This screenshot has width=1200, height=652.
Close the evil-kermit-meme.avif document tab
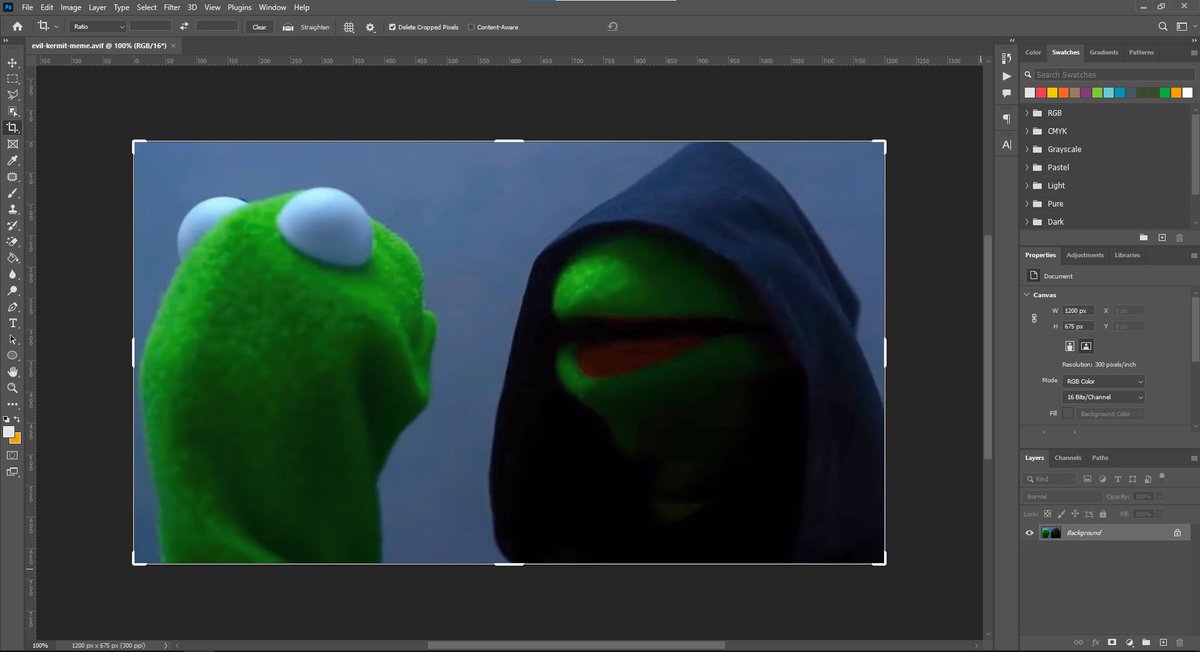pos(173,46)
